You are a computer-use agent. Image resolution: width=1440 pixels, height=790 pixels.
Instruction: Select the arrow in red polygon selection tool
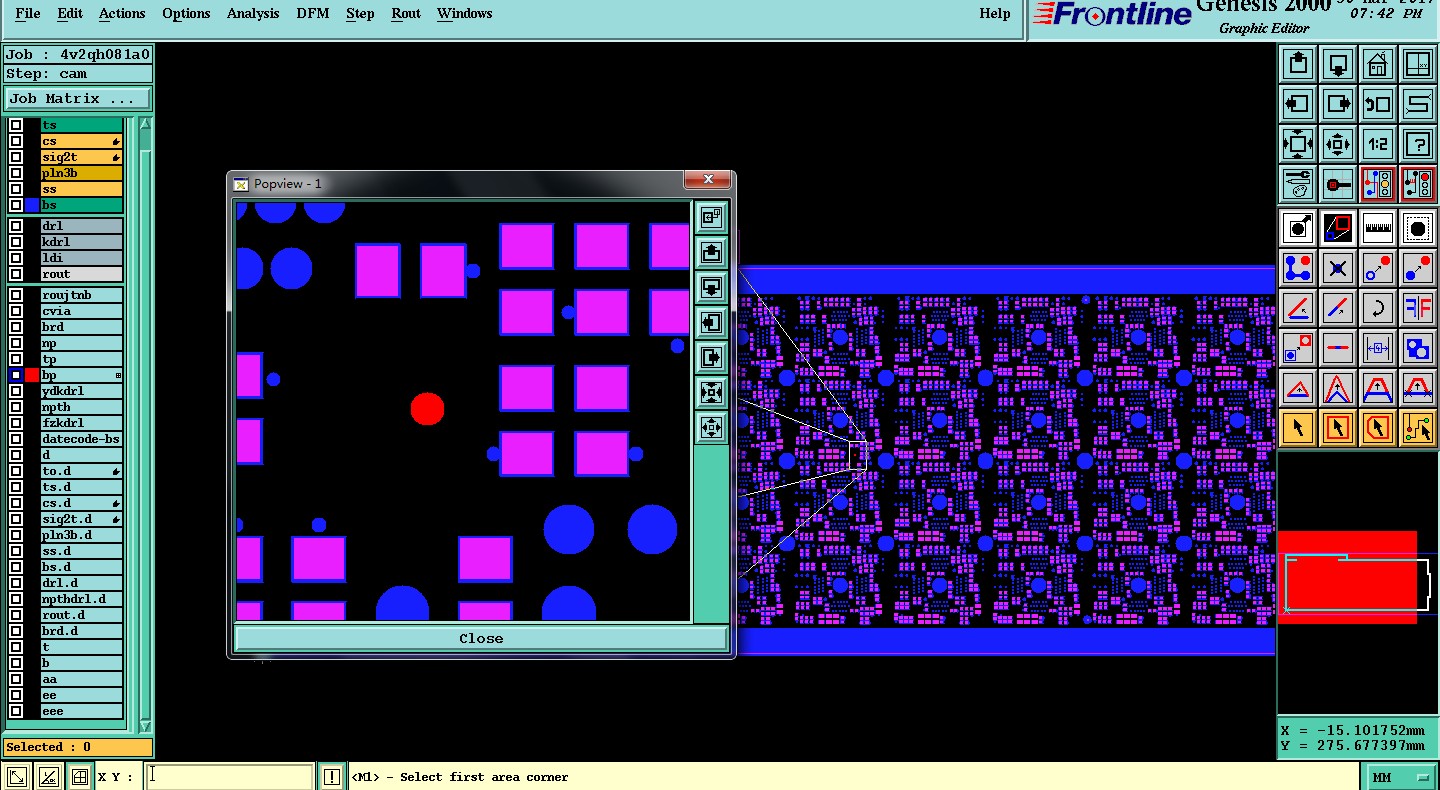tap(1378, 428)
